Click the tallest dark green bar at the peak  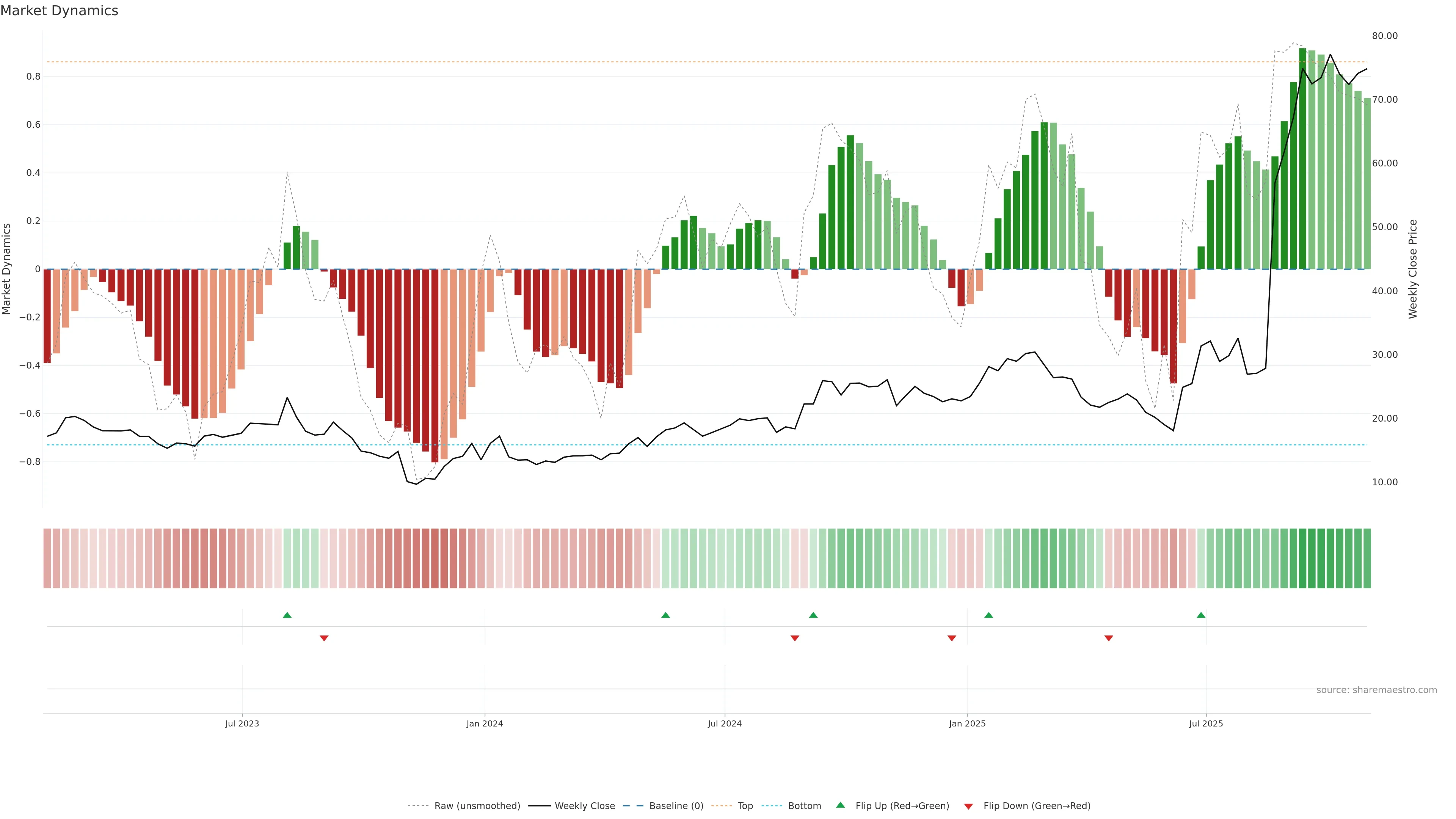(x=1303, y=158)
